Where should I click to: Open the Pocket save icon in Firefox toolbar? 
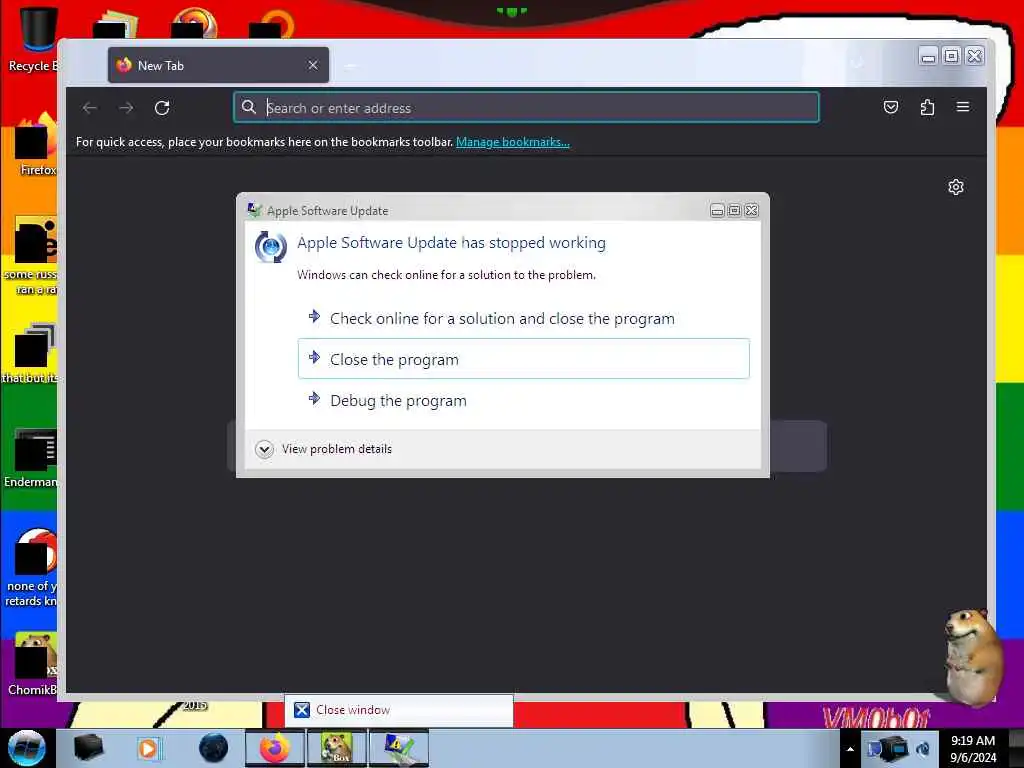pyautogui.click(x=891, y=107)
